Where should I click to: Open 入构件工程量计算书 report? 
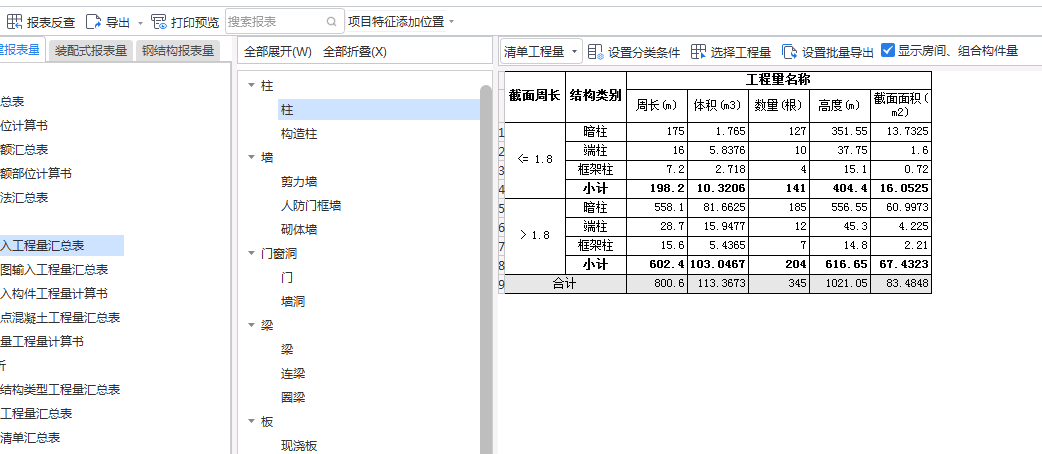pos(54,293)
